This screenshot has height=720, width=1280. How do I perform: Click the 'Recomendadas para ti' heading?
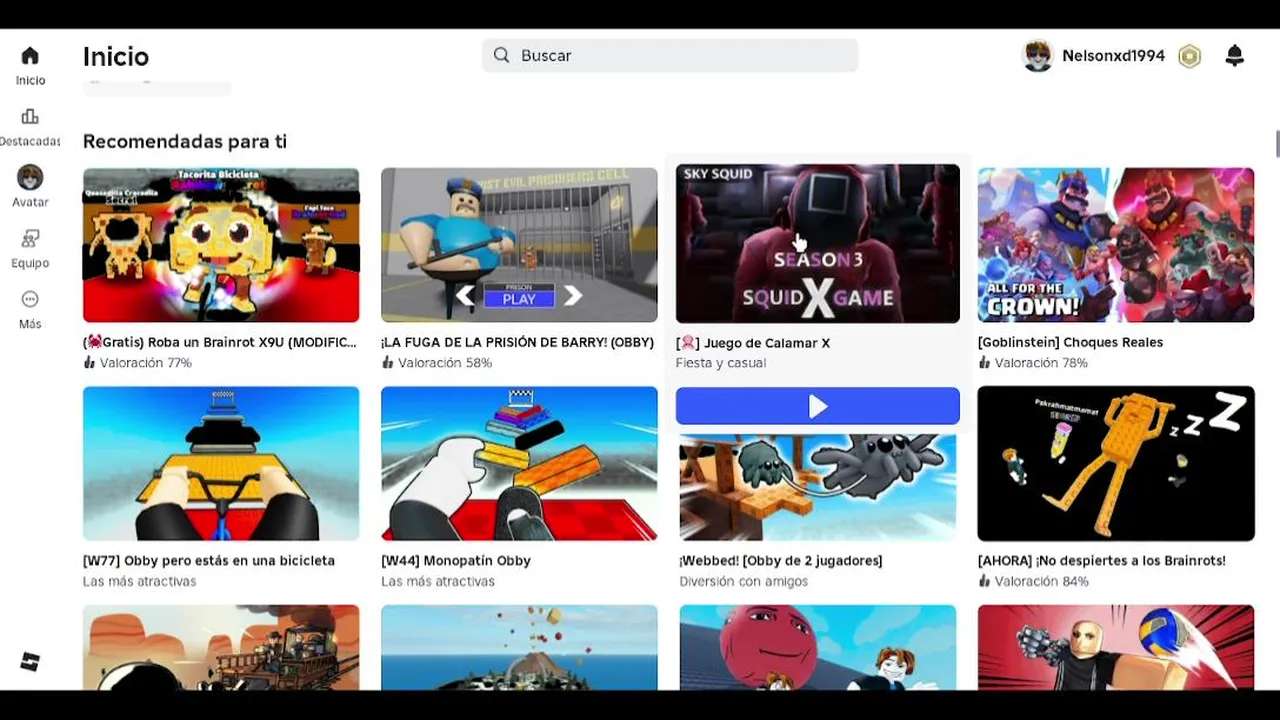(x=185, y=141)
